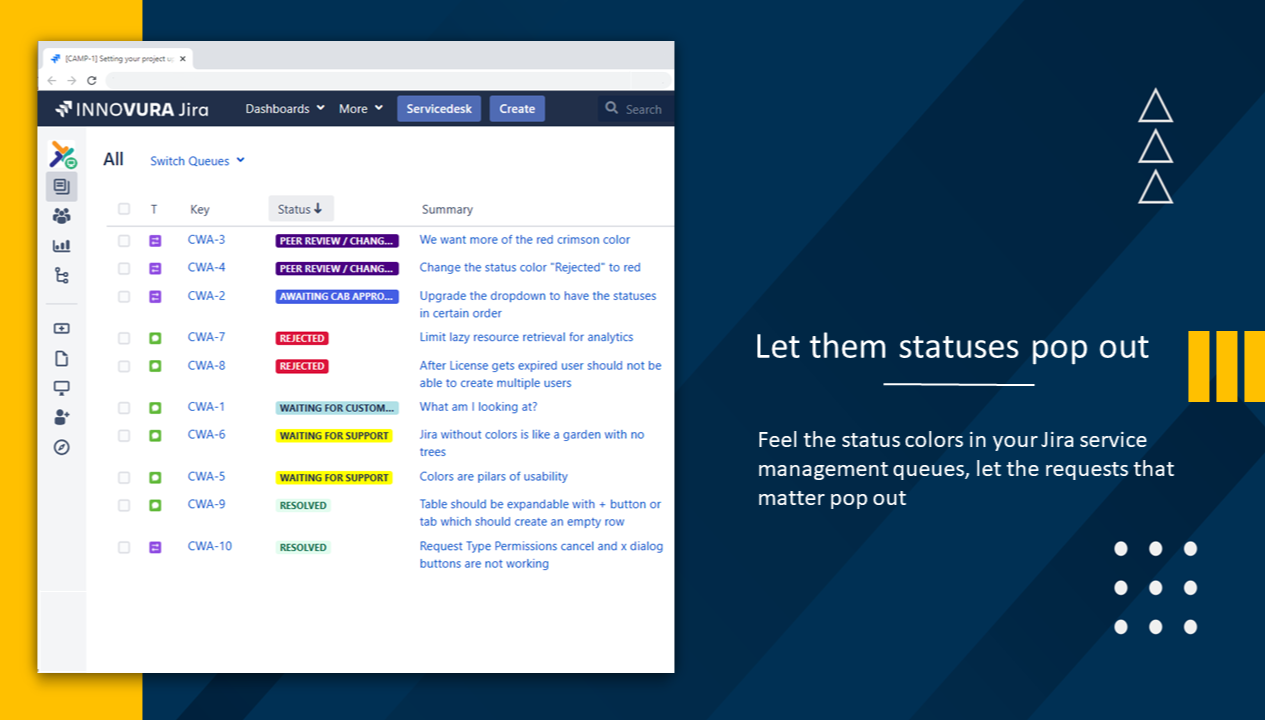
Task: Click yellow WAITING FOR SUPPORT status on CWA-6
Action: click(334, 436)
